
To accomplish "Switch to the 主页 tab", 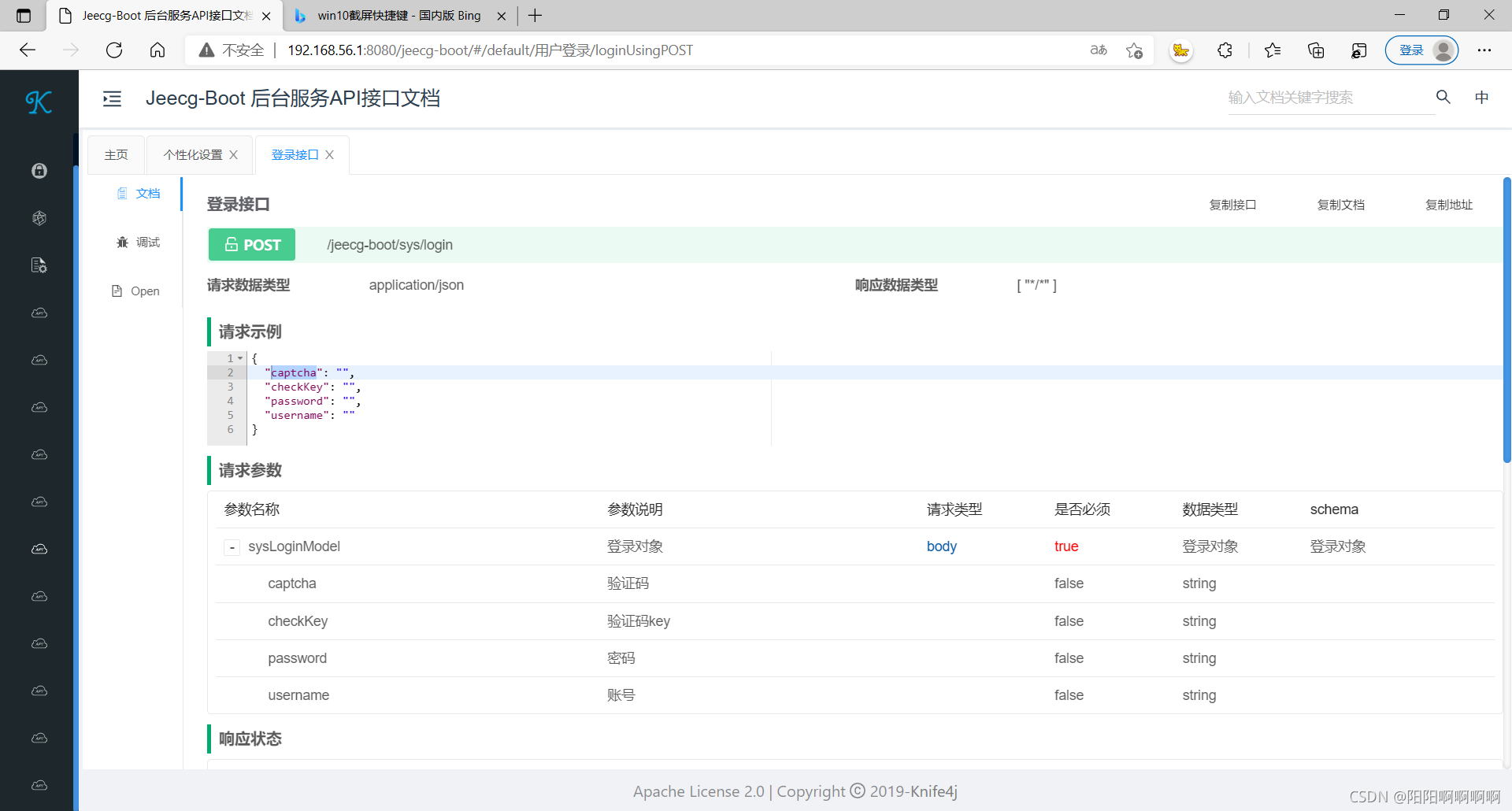I will click(117, 155).
